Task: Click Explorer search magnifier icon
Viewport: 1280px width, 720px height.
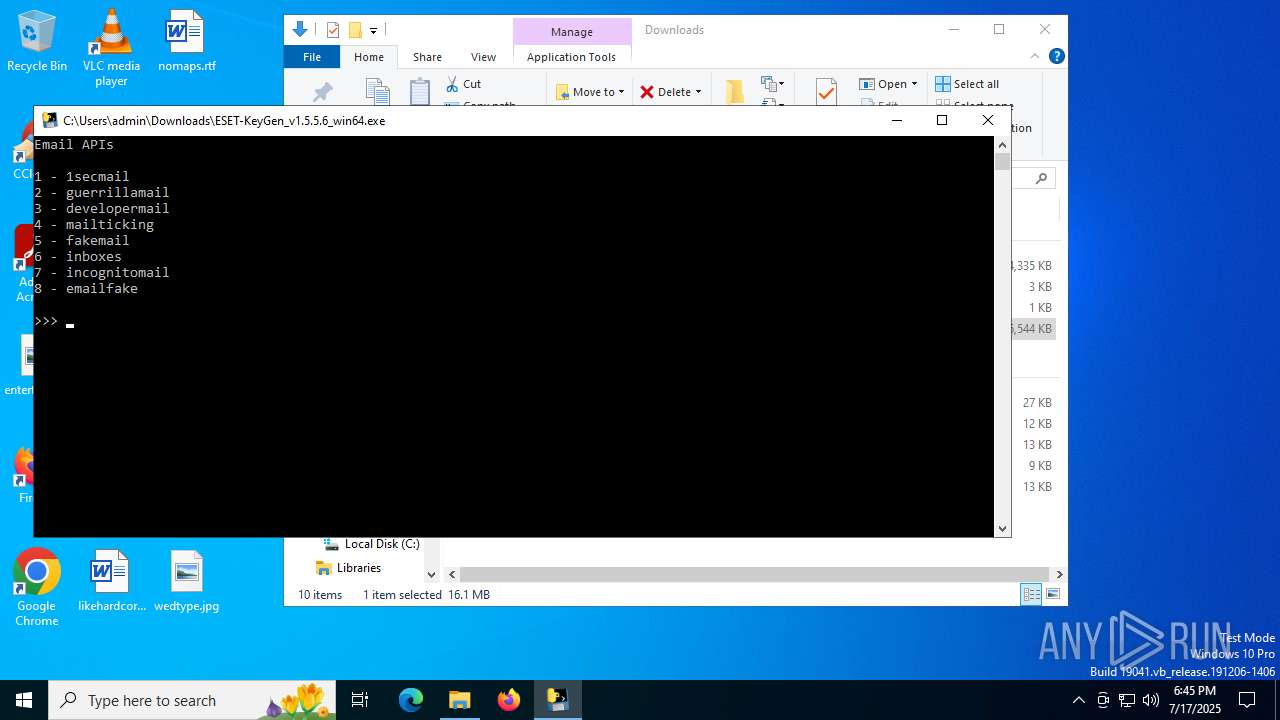Action: point(1041,179)
